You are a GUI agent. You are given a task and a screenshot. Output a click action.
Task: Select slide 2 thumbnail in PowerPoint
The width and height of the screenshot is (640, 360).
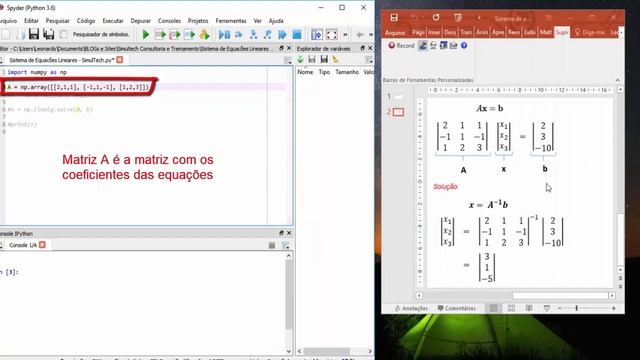tap(398, 112)
